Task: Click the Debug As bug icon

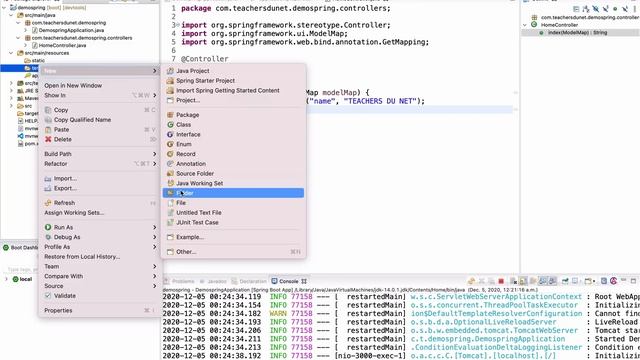Action: click(x=48, y=238)
